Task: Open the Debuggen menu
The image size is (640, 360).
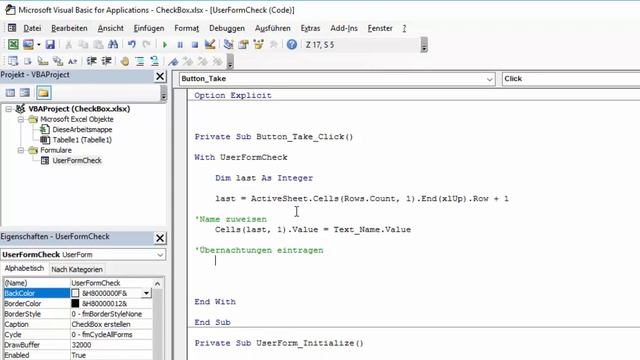Action: click(x=227, y=28)
